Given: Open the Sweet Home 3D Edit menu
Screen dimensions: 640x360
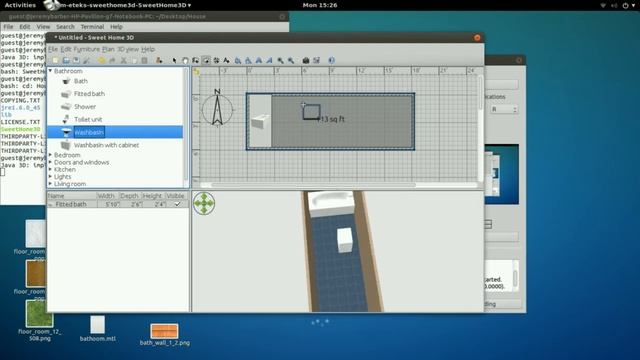Looking at the screenshot, I should coord(66,49).
